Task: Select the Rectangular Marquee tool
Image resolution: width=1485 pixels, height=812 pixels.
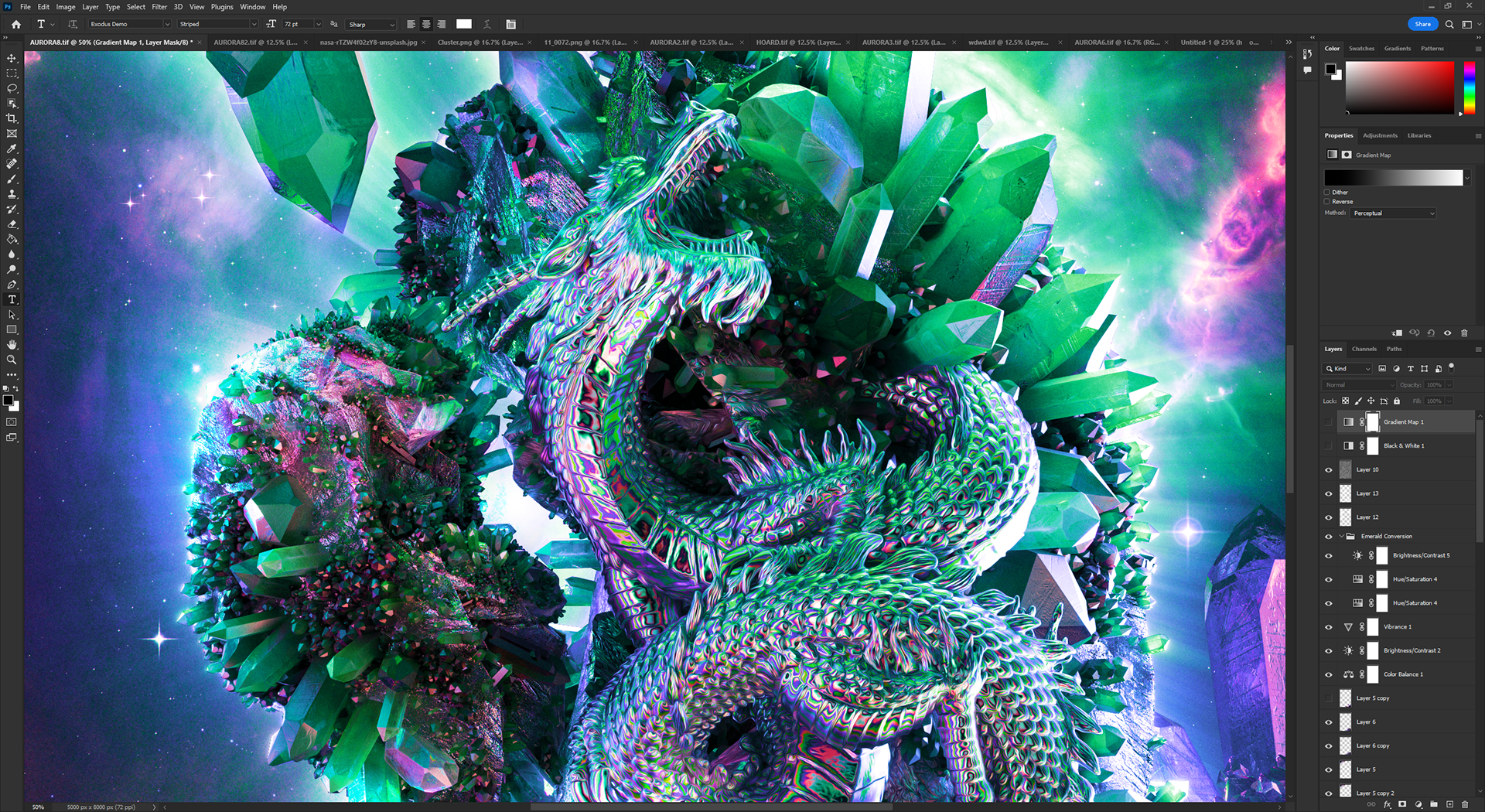Action: pos(12,73)
